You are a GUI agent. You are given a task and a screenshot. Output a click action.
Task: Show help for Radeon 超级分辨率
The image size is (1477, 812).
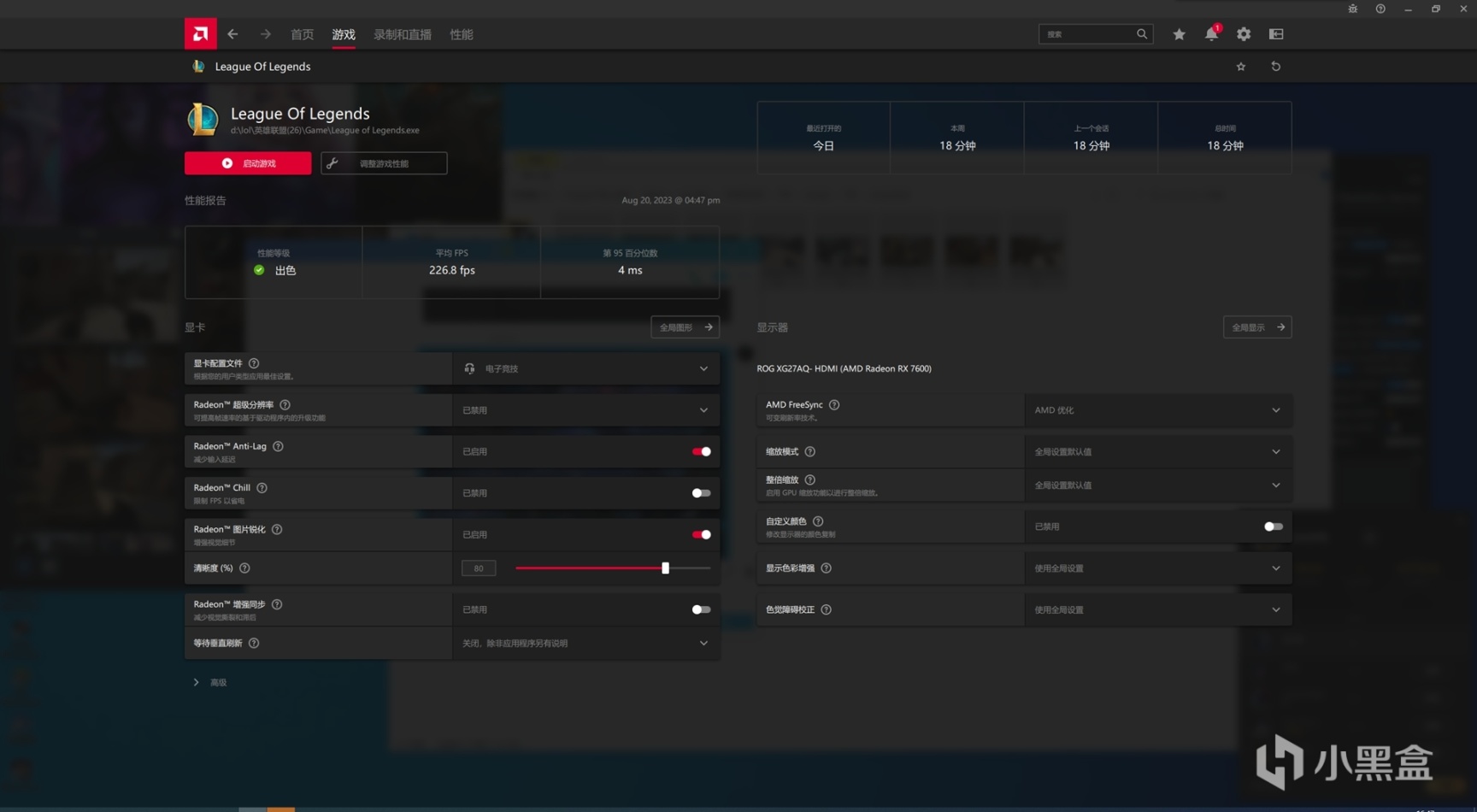[285, 405]
